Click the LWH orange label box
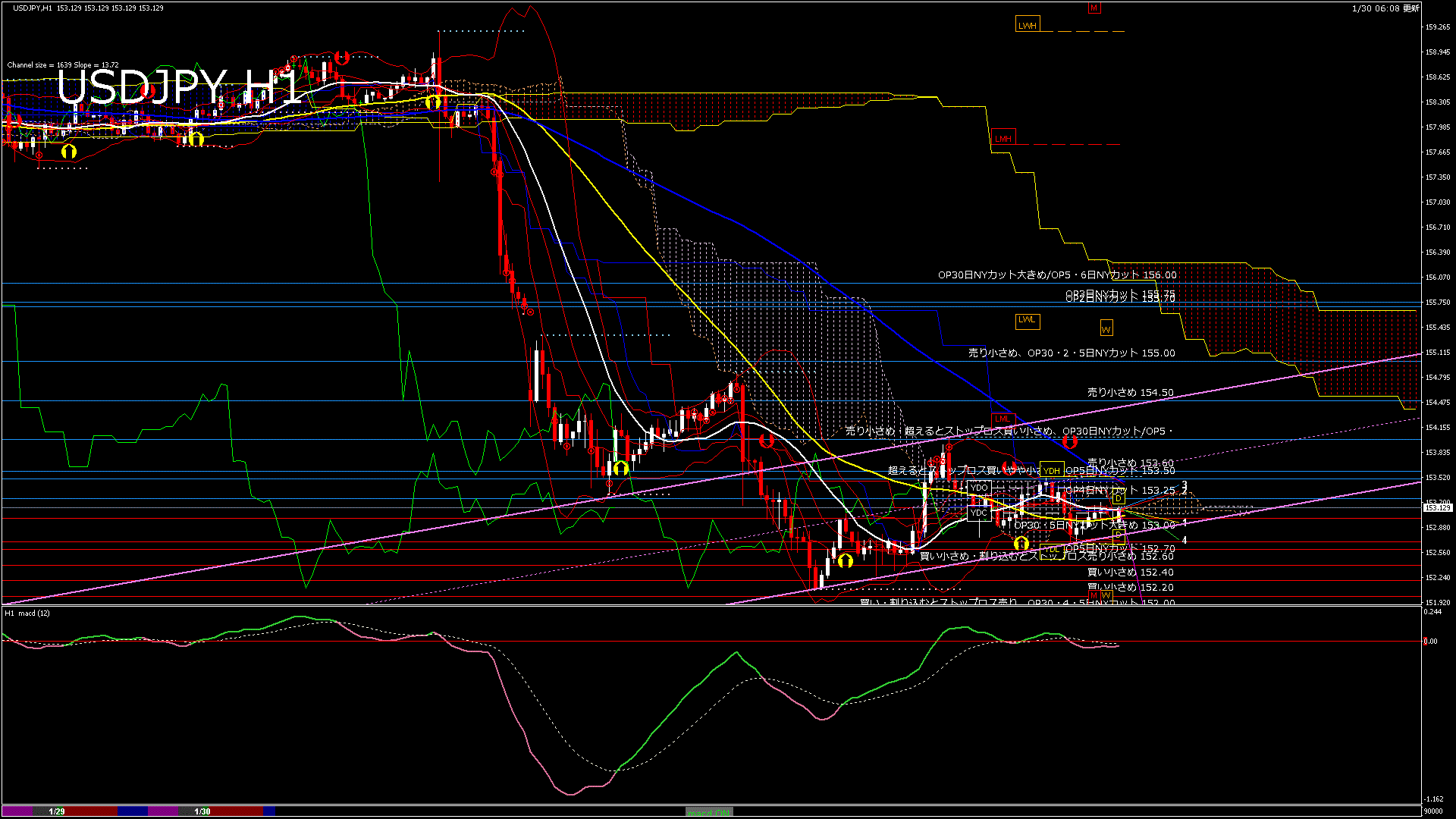The width and height of the screenshot is (1456, 819). point(1027,25)
